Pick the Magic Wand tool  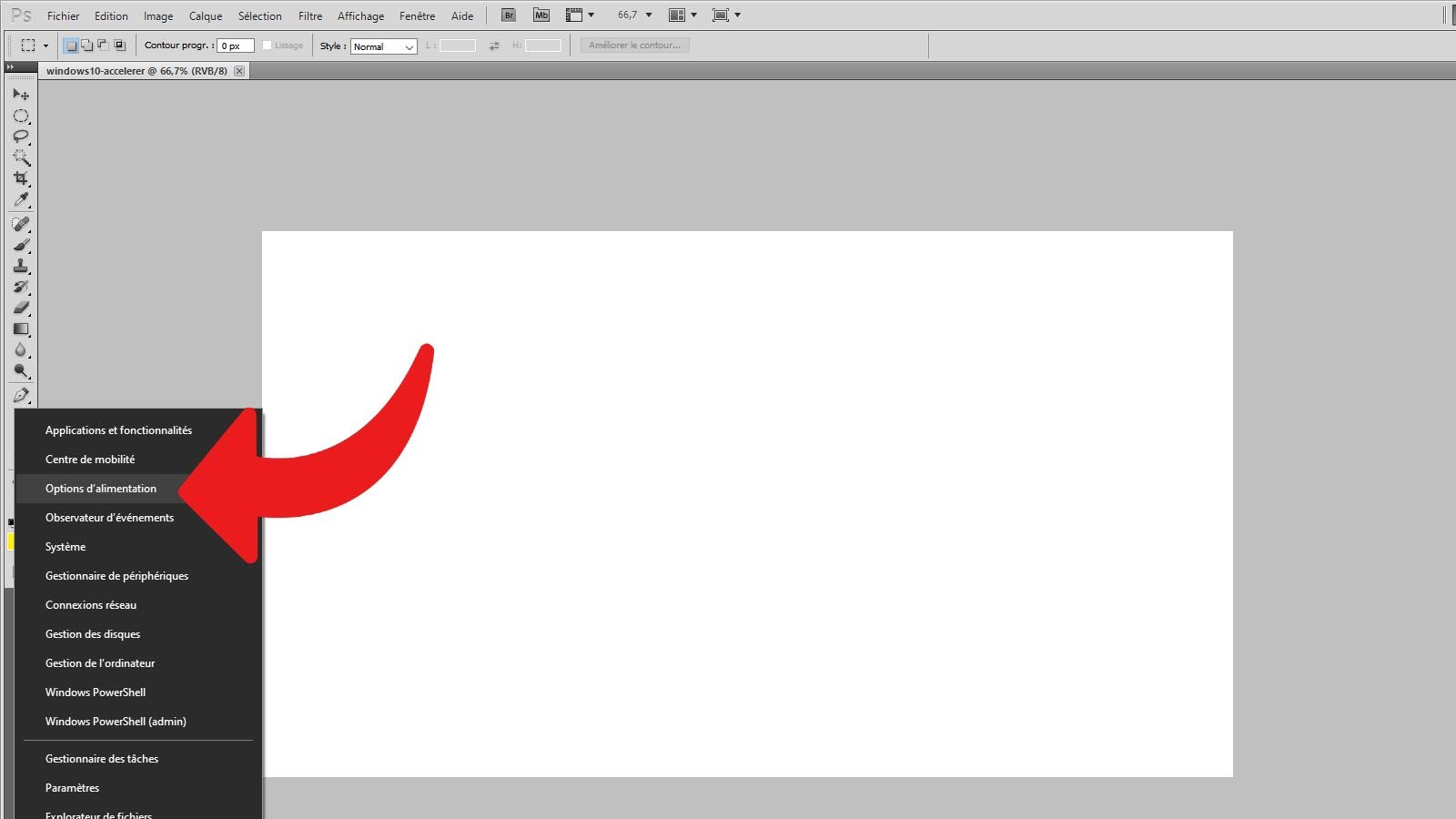20,157
